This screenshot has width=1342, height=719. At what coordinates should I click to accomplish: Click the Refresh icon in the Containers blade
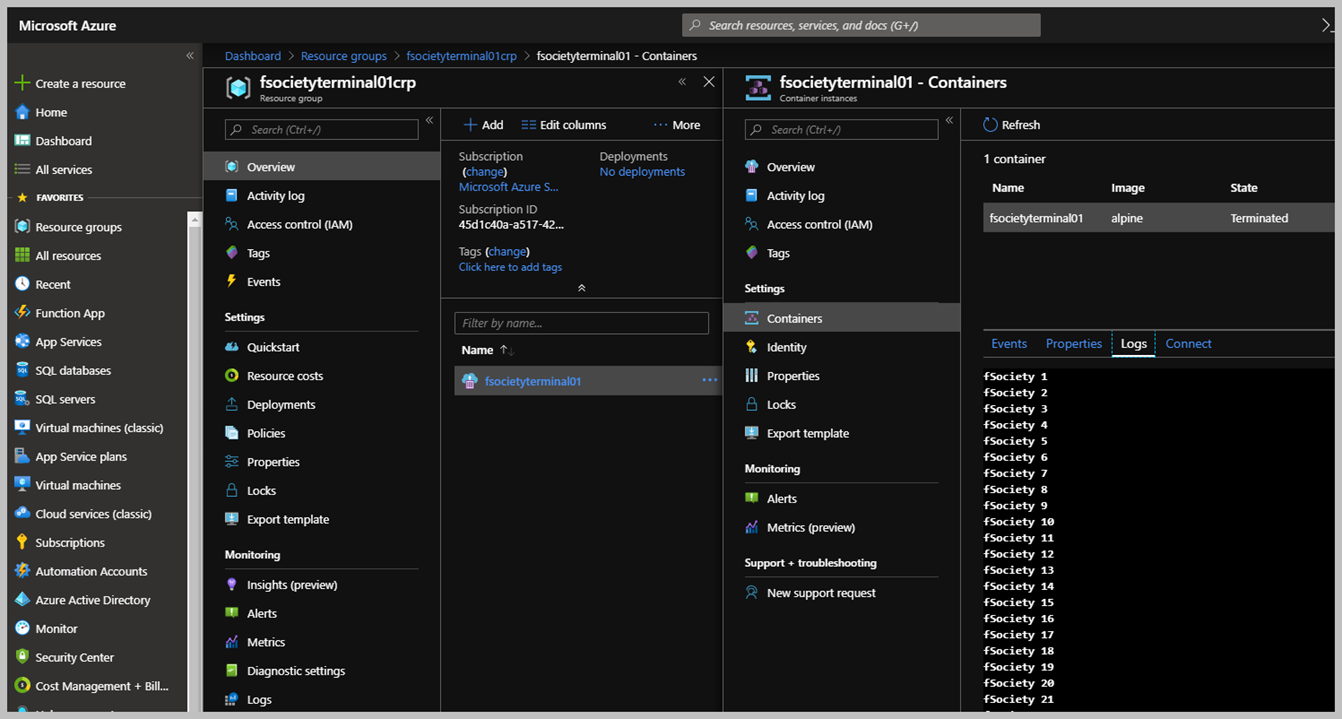[990, 125]
